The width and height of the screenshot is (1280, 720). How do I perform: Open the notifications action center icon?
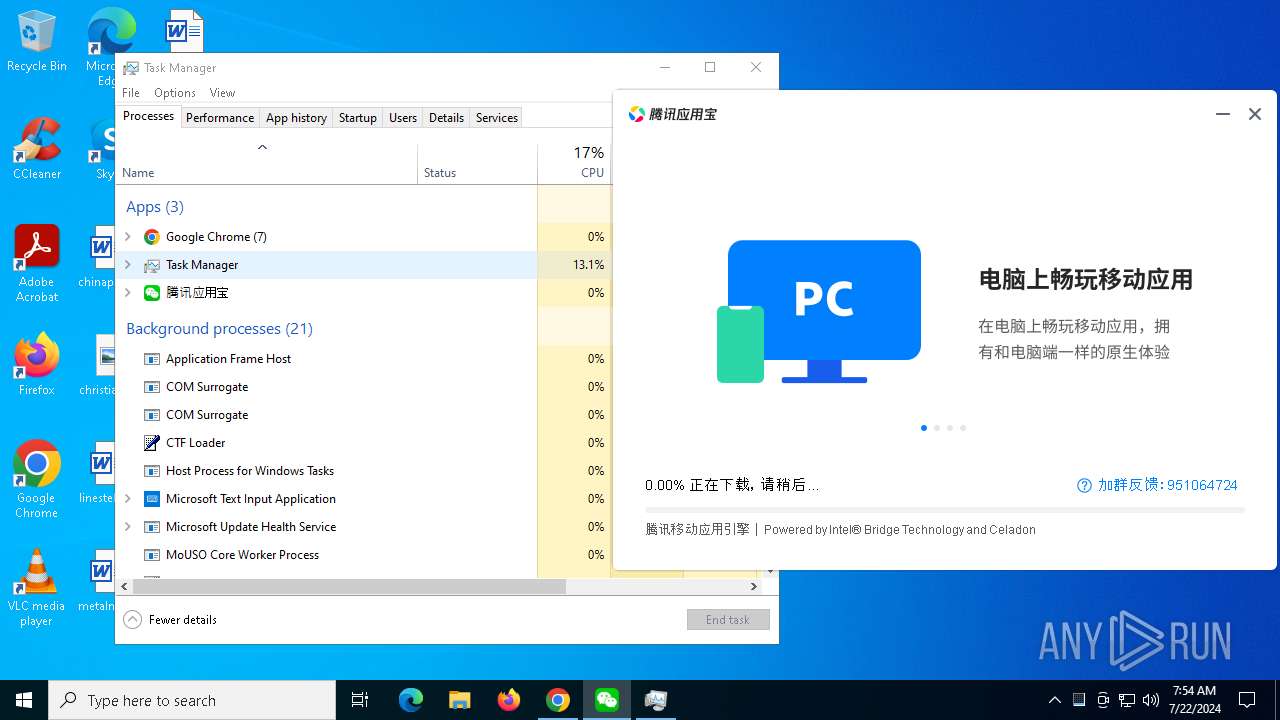click(1247, 700)
